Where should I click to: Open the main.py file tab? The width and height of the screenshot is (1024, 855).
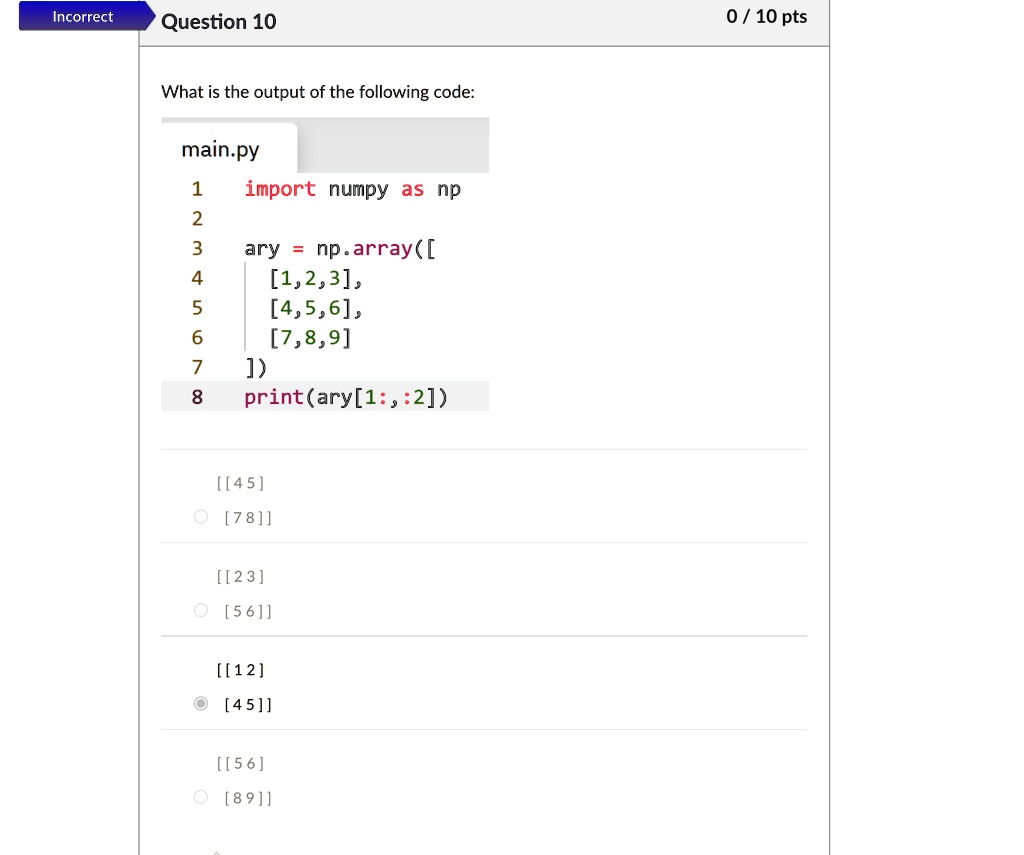pyautogui.click(x=221, y=150)
